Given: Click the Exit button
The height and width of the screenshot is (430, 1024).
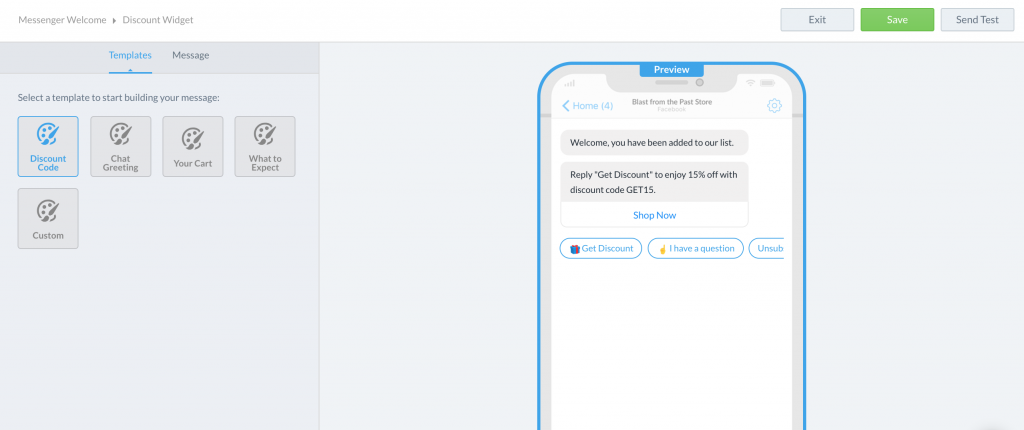Looking at the screenshot, I should [817, 20].
